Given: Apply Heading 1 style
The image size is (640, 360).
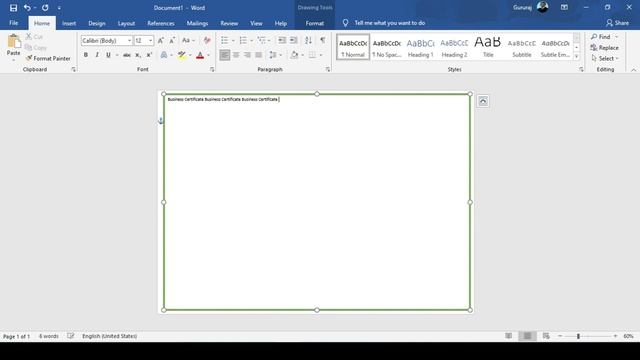Looking at the screenshot, I should (421, 47).
